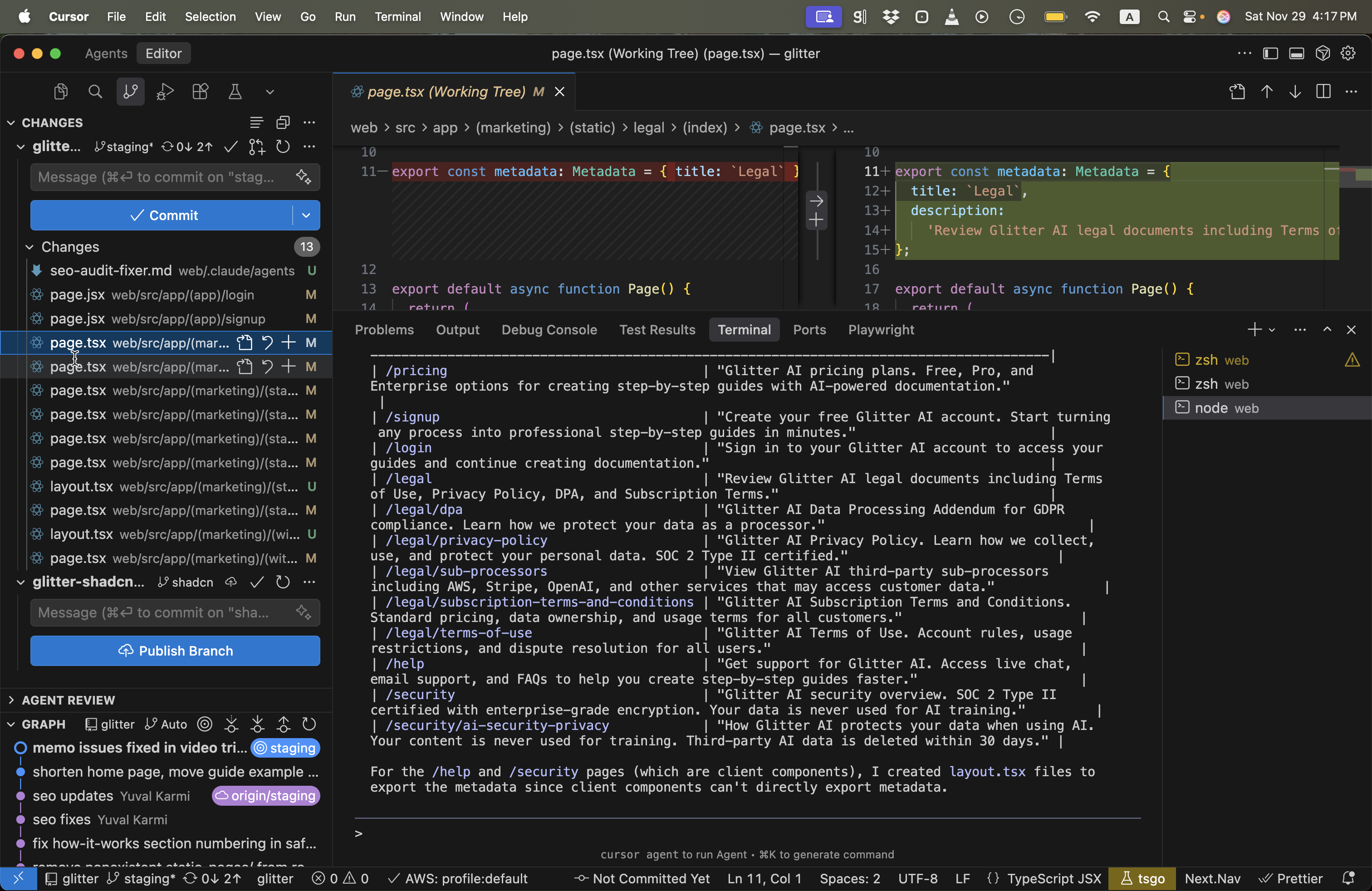
Task: Open the Terminal menu in menu bar
Action: pyautogui.click(x=397, y=17)
